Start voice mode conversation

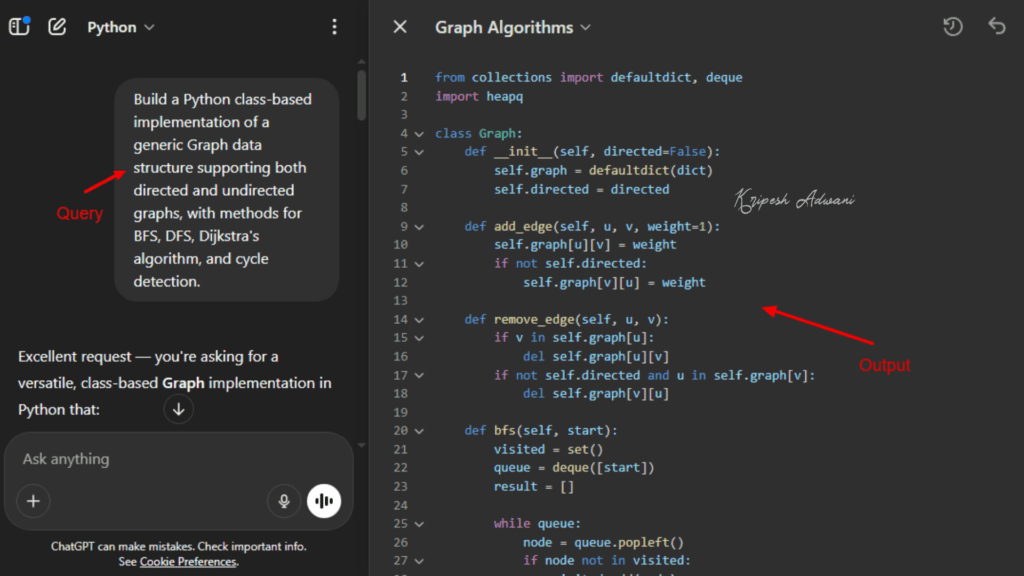tap(324, 501)
